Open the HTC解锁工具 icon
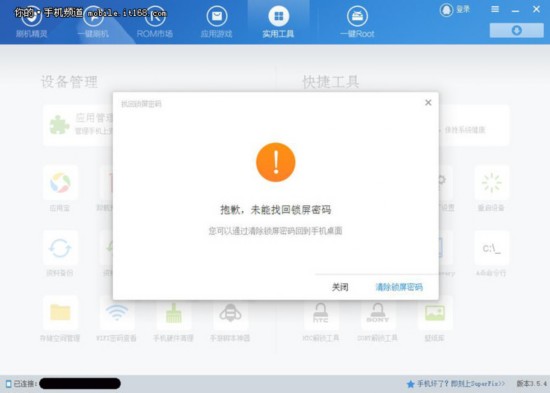This screenshot has width=550, height=393. point(321,313)
